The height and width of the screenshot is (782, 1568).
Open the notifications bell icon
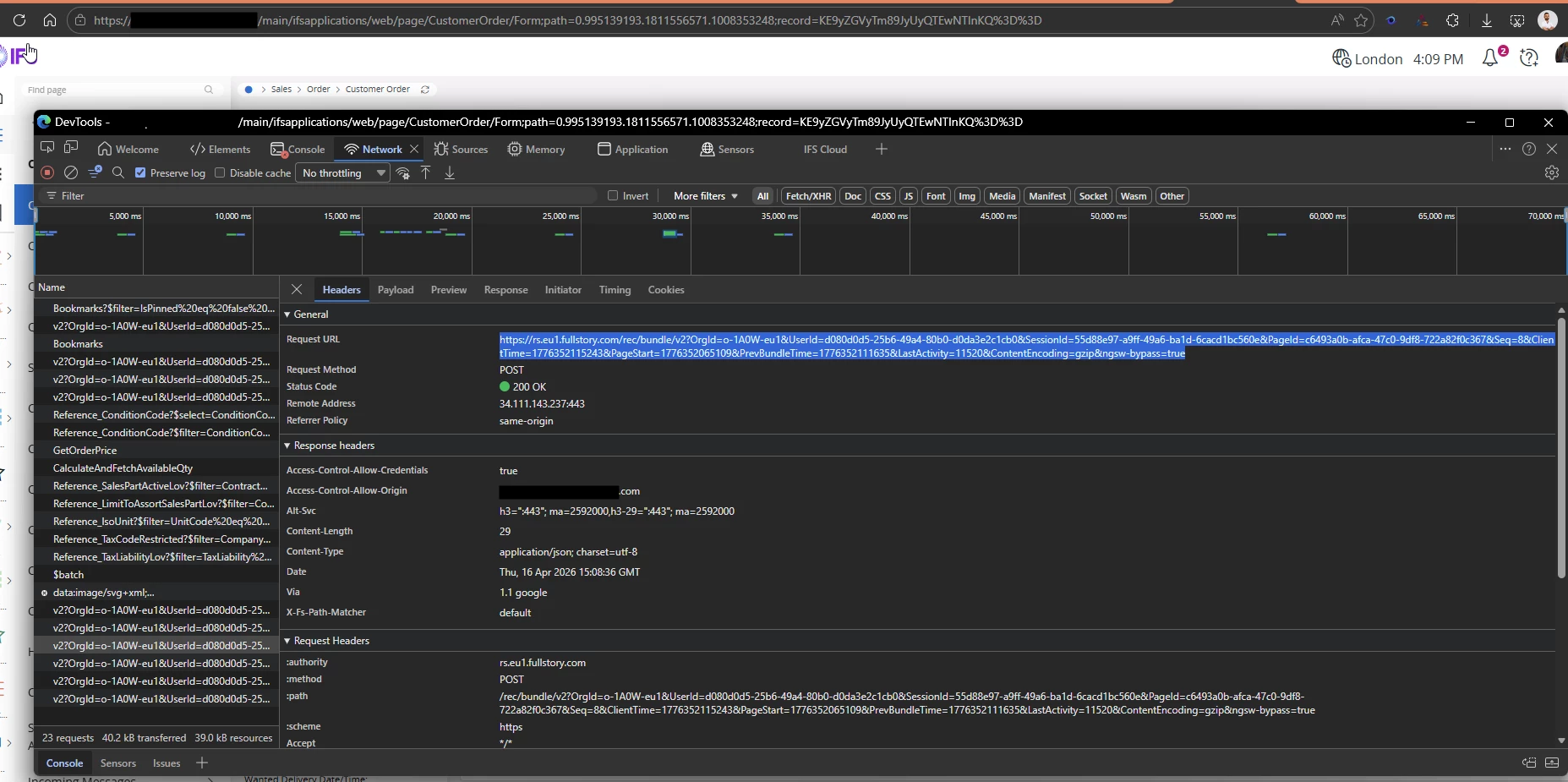click(1490, 58)
